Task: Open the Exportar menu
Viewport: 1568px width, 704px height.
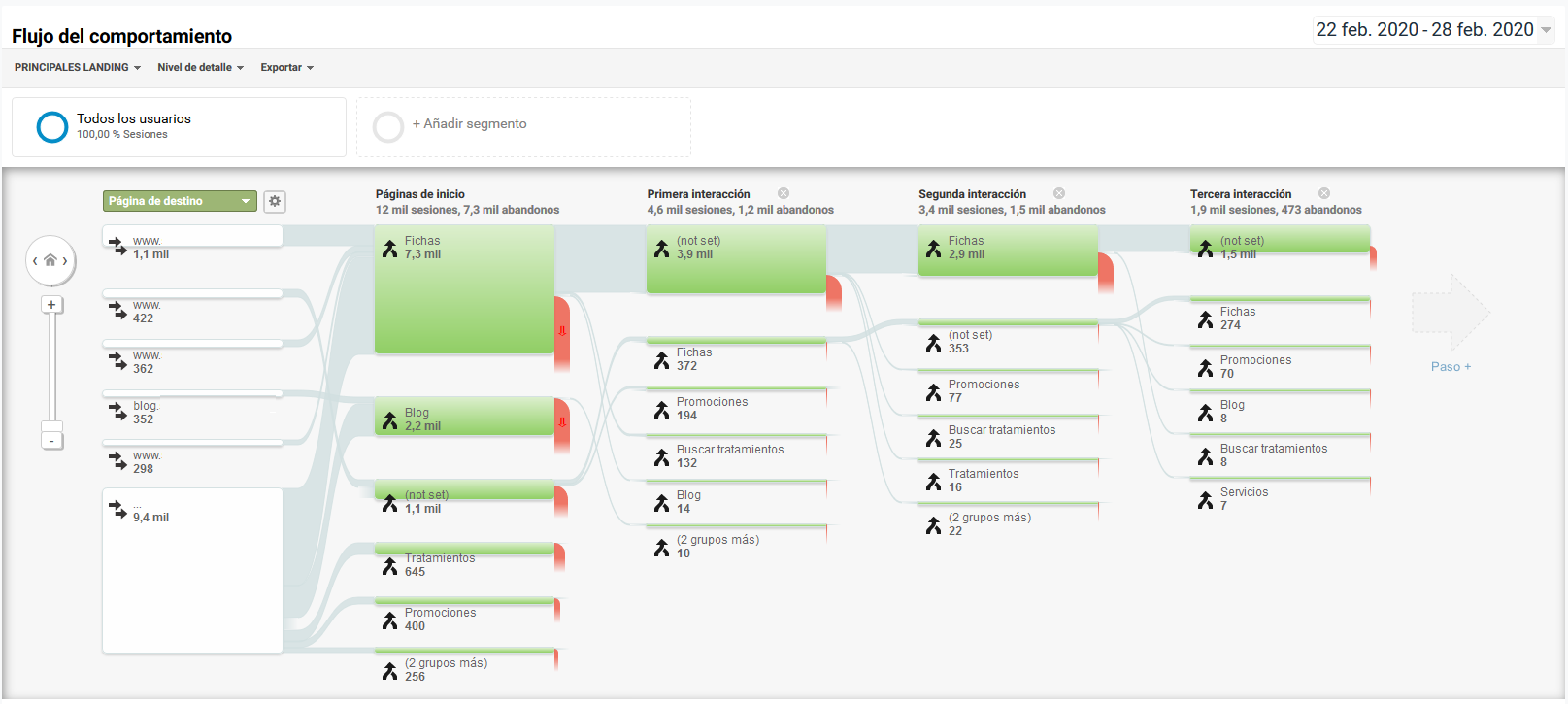Action: click(286, 68)
